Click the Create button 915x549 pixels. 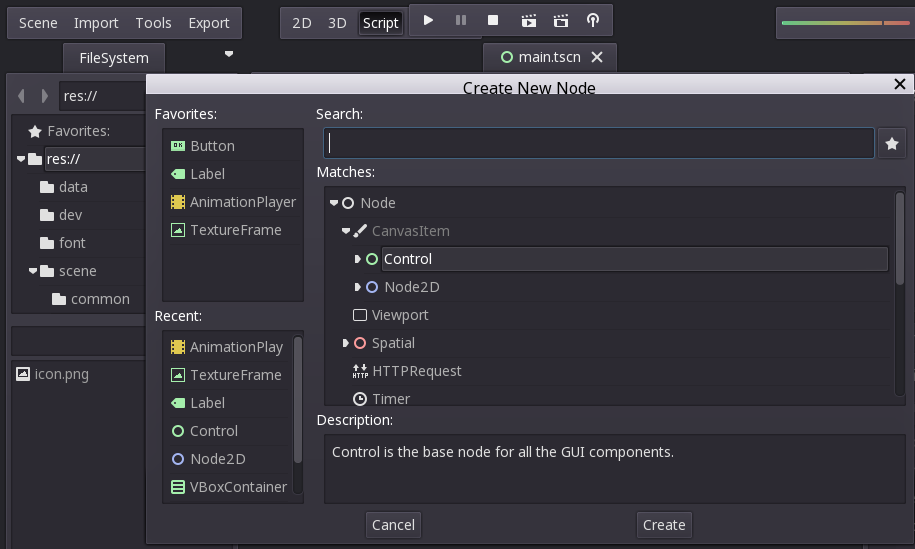pos(664,524)
